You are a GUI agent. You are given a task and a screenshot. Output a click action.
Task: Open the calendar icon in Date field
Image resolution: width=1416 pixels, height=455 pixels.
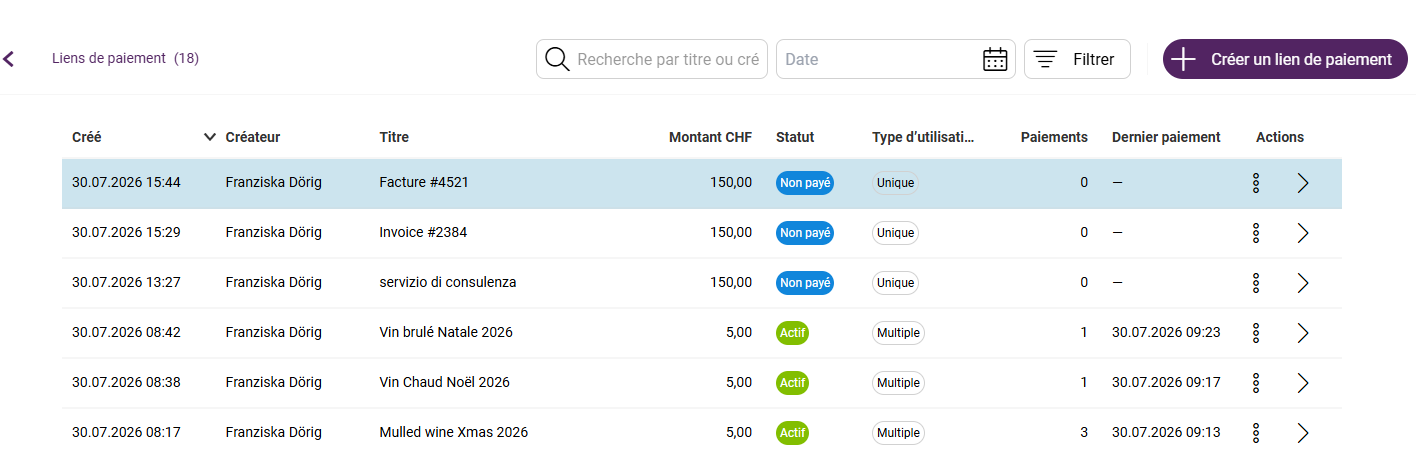[x=995, y=59]
